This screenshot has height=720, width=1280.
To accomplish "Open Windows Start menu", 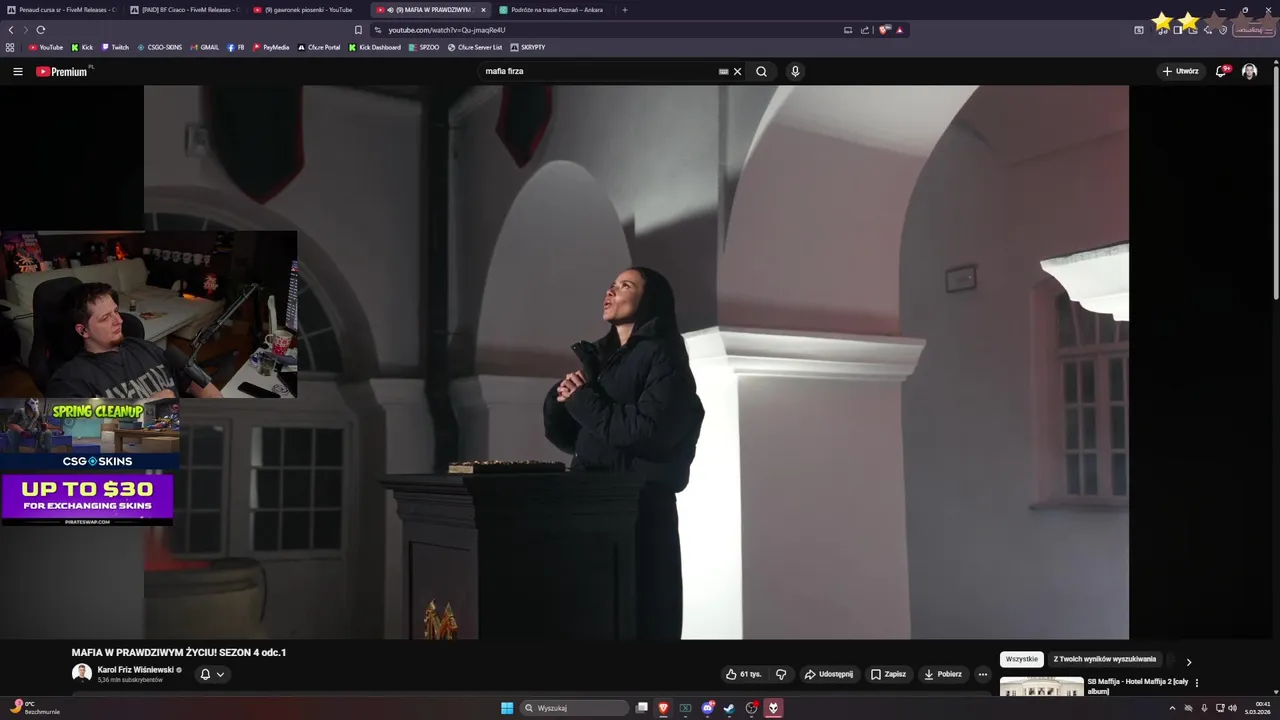I will (x=507, y=708).
